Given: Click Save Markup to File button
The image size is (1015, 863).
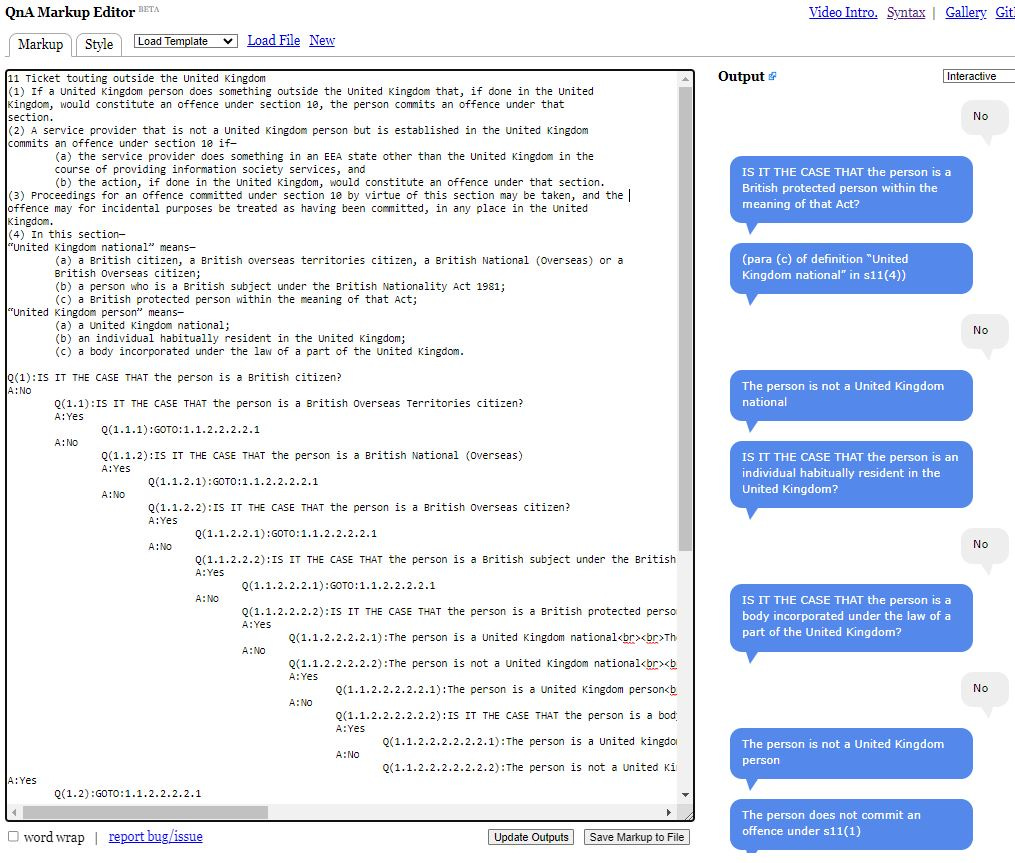Looking at the screenshot, I should (x=636, y=837).
